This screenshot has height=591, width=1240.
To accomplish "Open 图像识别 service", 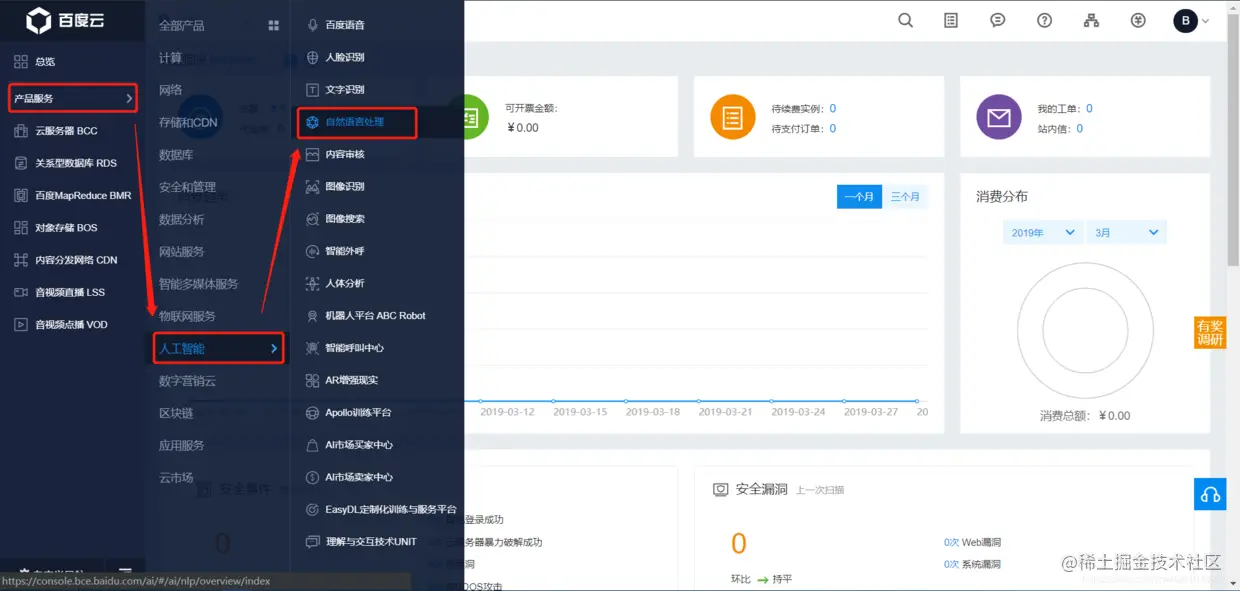I will 345,186.
